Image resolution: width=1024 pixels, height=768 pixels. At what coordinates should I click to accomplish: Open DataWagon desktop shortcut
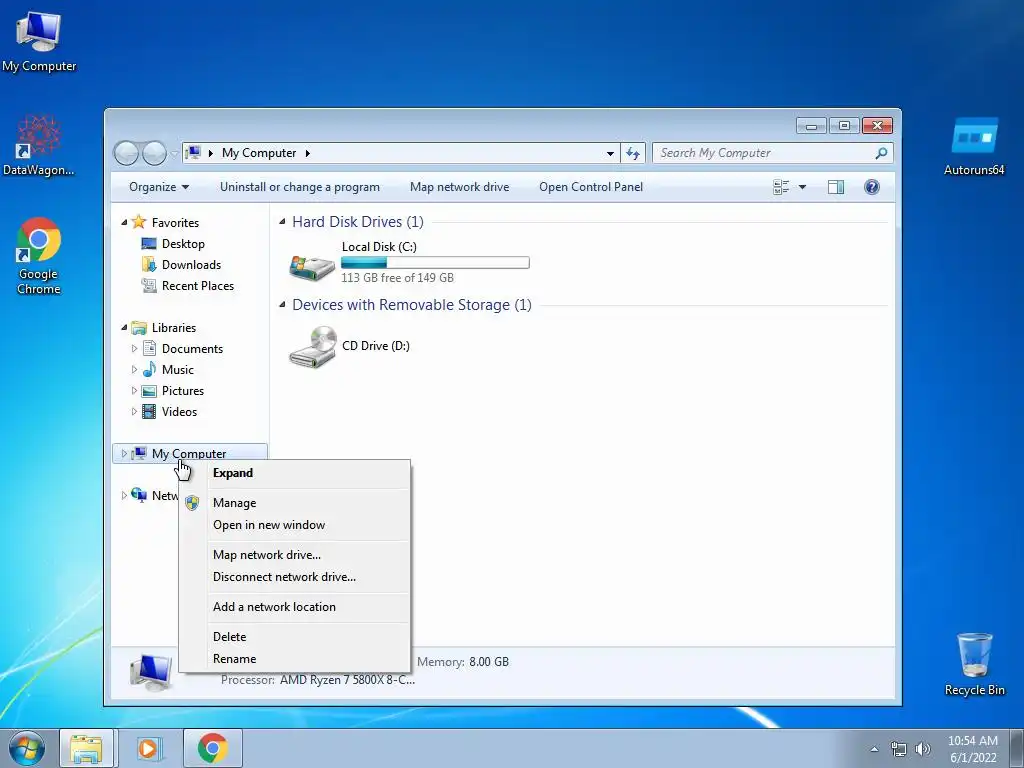pos(39,145)
